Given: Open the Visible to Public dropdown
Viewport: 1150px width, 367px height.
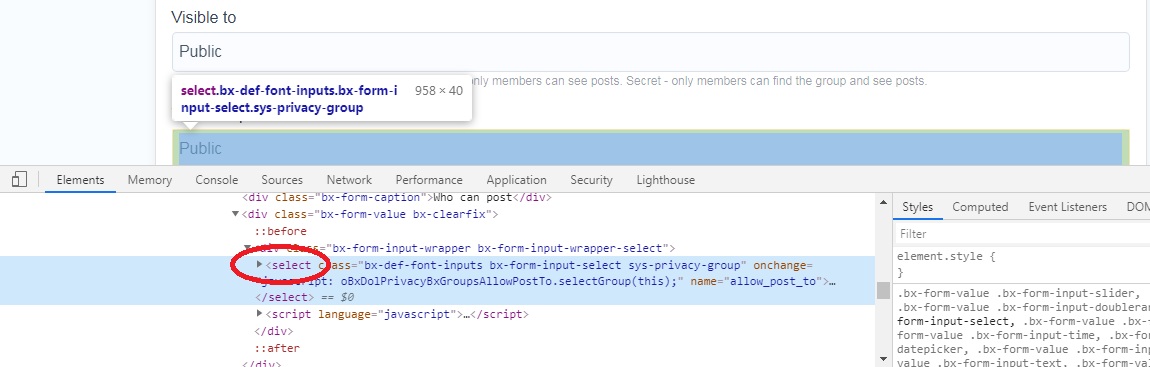Looking at the screenshot, I should click(x=651, y=52).
